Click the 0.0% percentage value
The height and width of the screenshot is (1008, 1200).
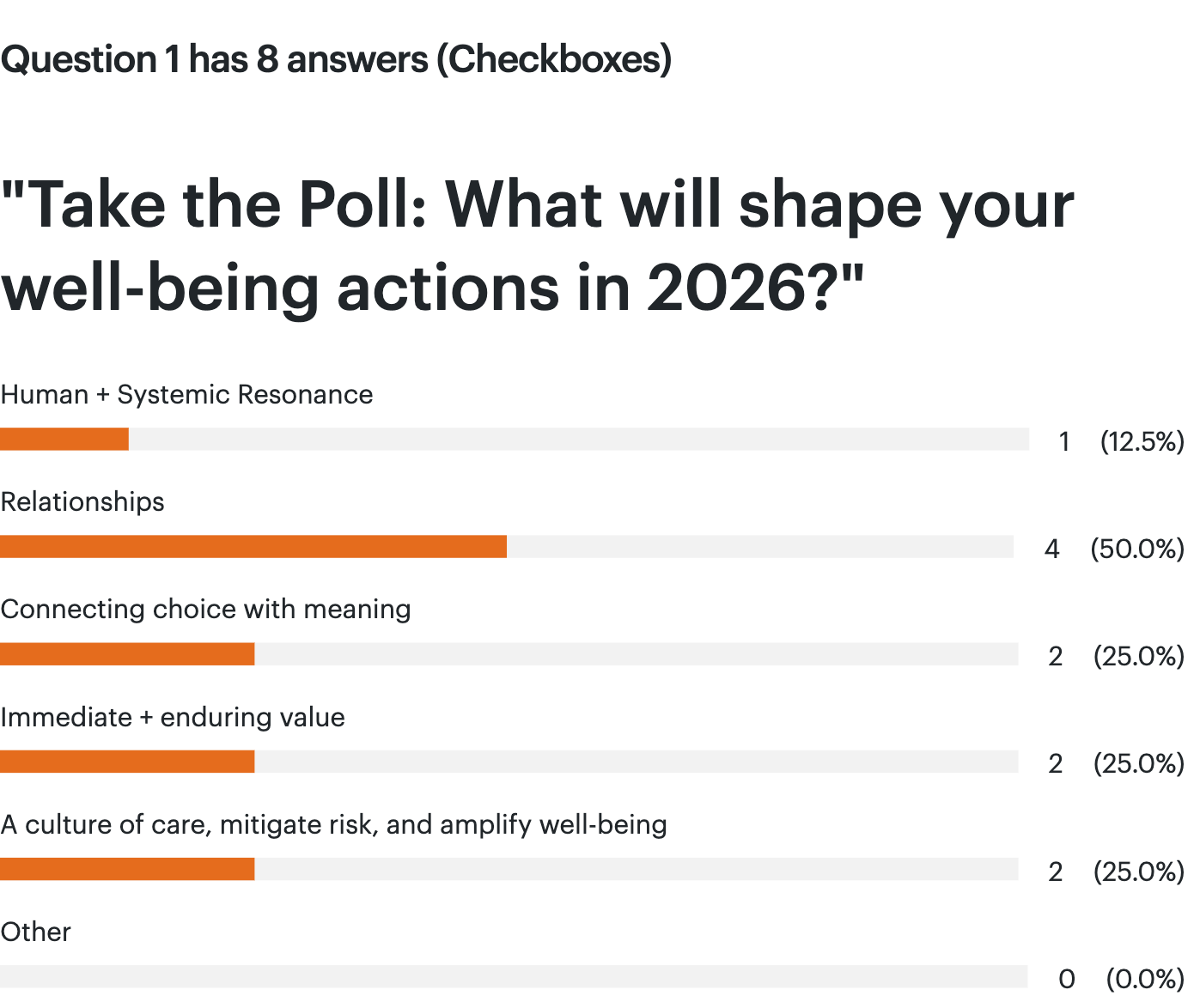[1144, 979]
